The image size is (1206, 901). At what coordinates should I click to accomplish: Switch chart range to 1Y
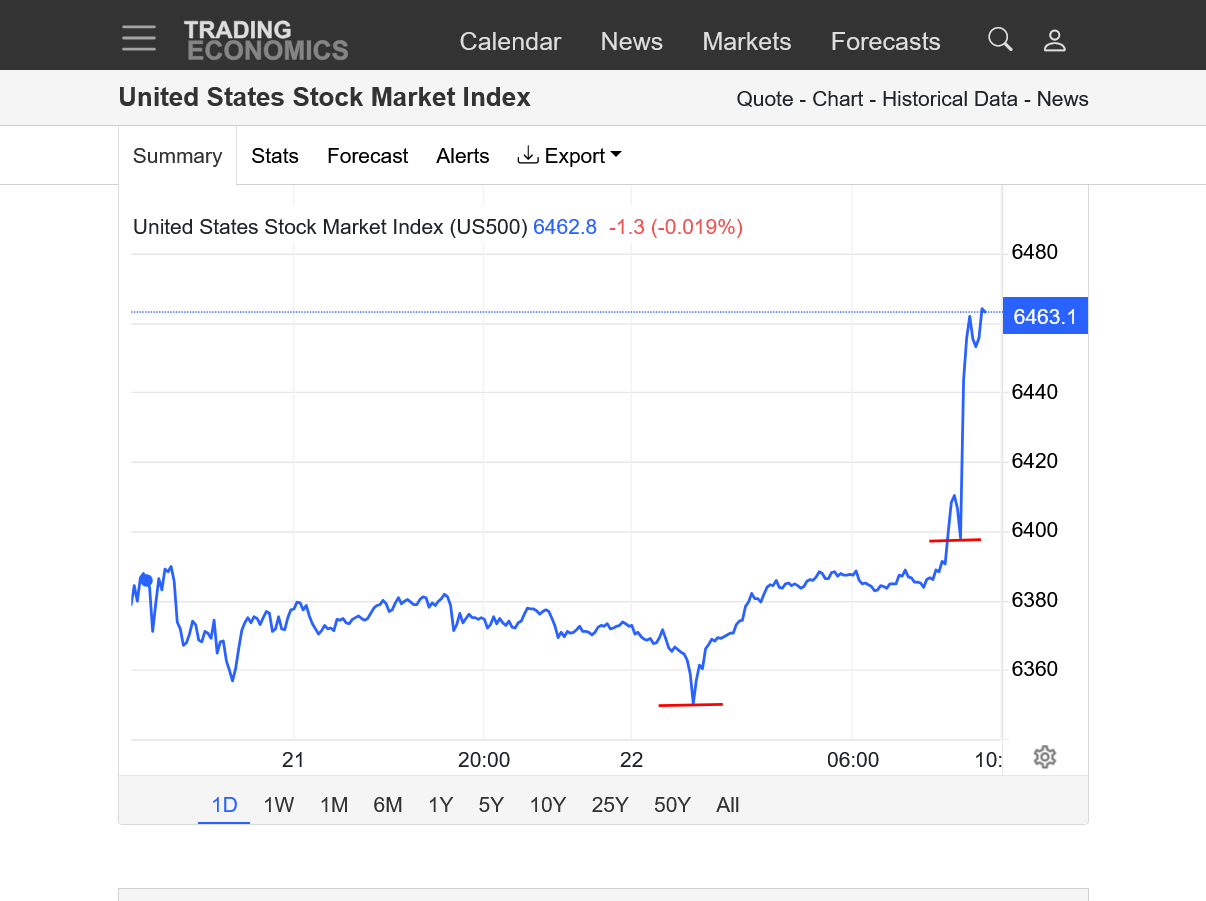click(x=440, y=805)
